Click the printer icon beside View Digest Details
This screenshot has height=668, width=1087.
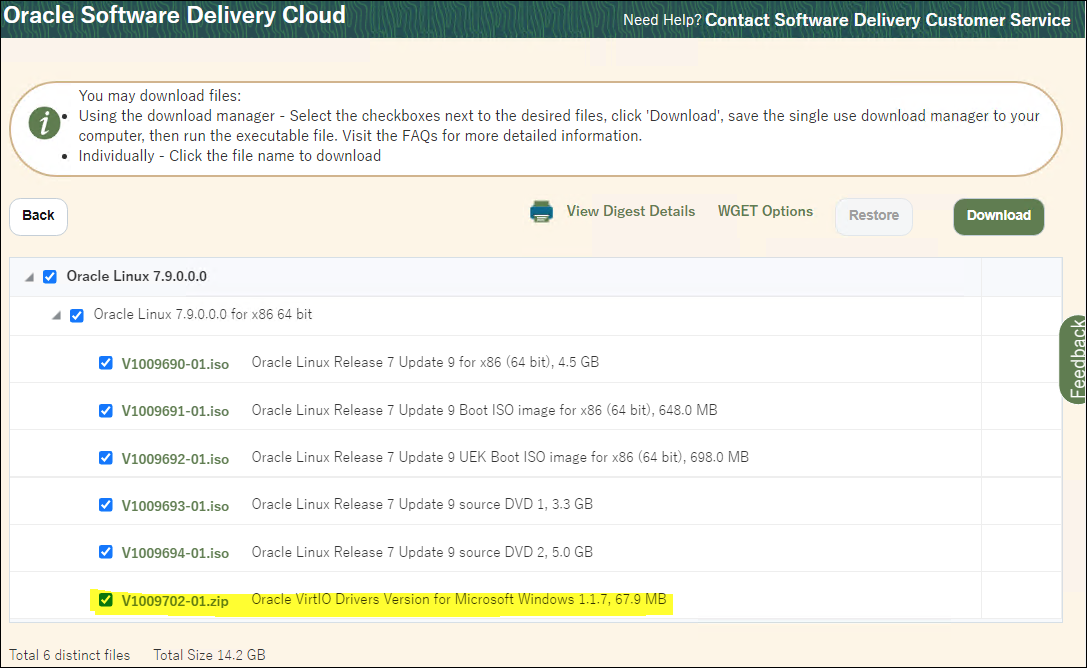click(541, 211)
